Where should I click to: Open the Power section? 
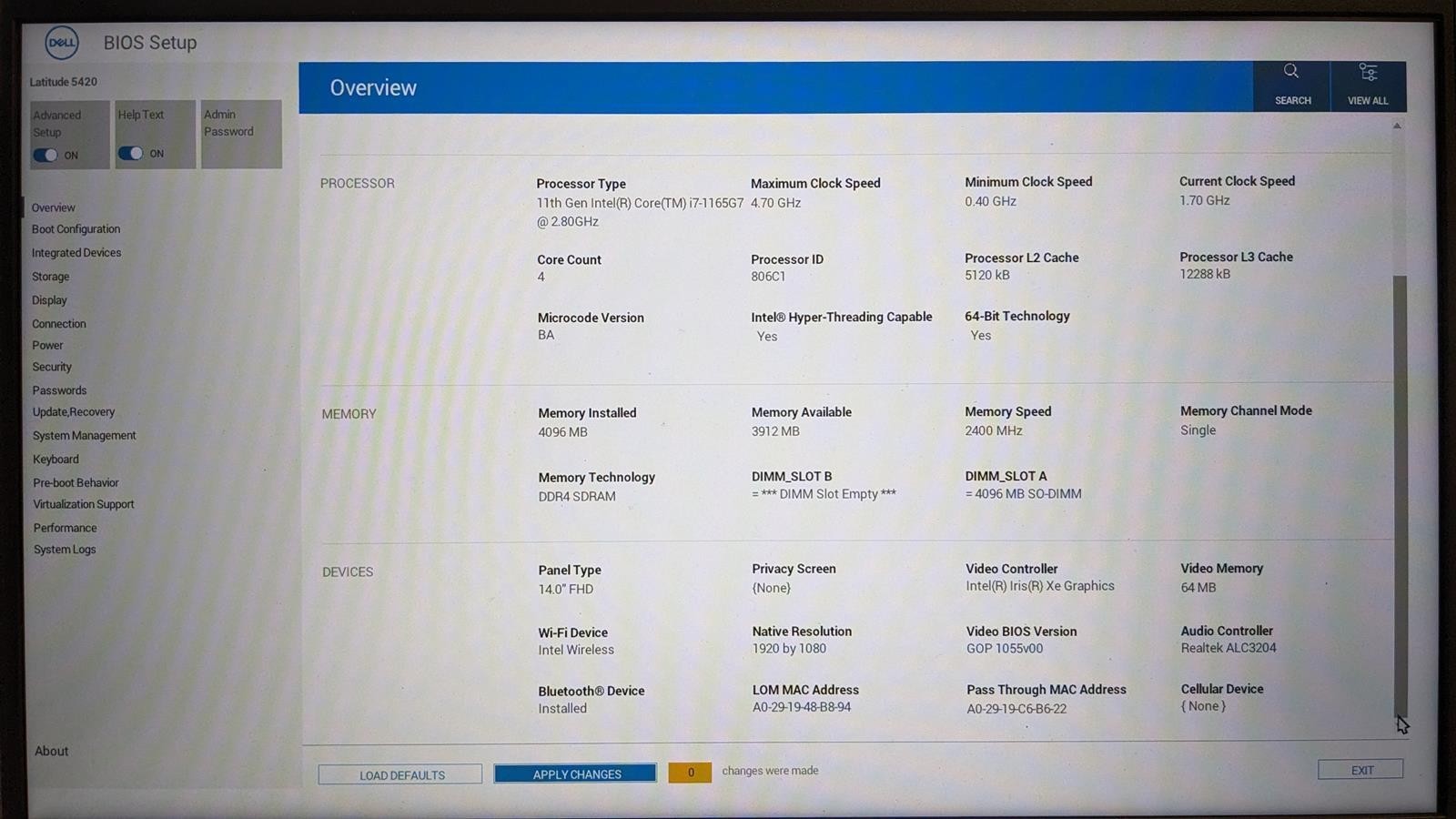(x=48, y=346)
